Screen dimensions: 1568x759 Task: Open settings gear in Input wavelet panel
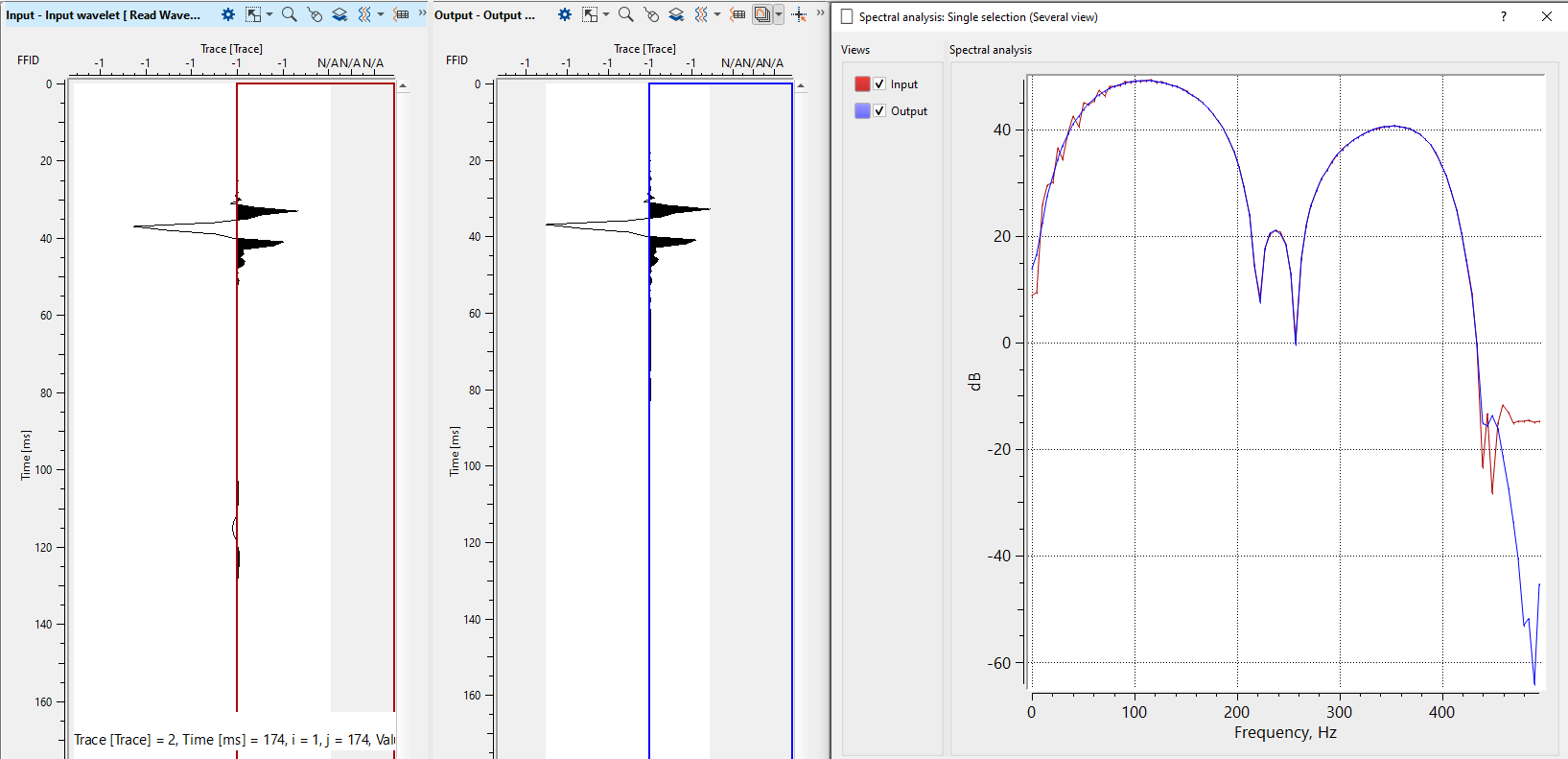[x=227, y=14]
